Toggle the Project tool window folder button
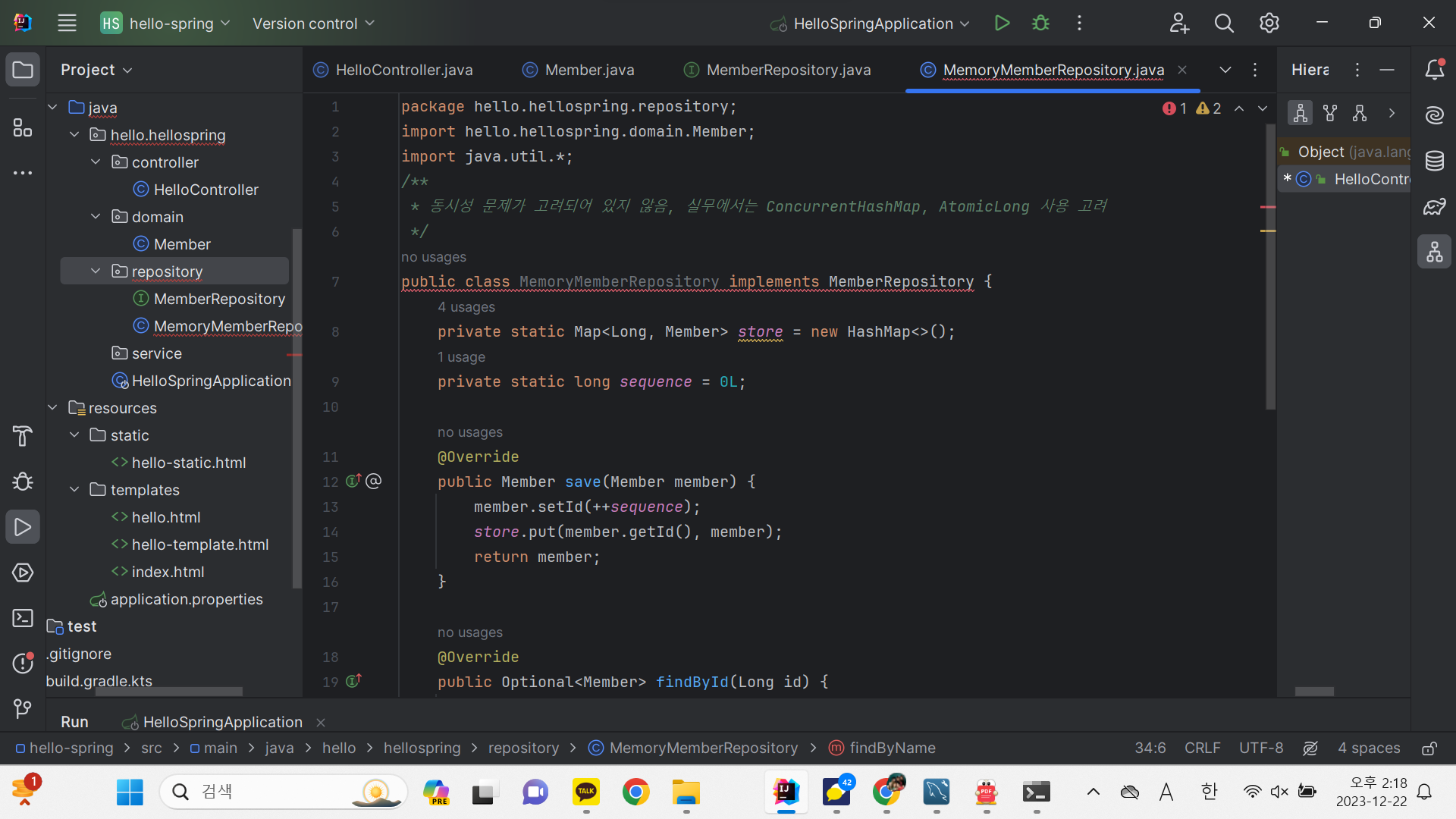 click(23, 70)
